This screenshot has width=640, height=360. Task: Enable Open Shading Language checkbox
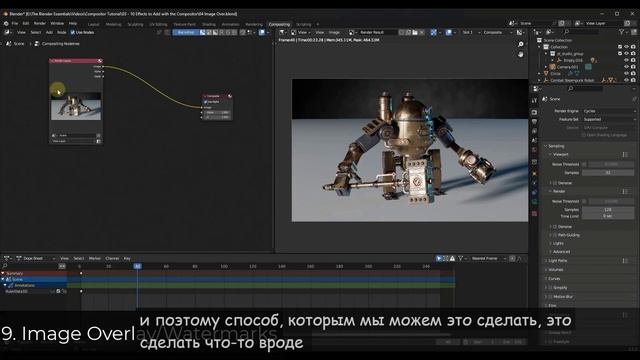[x=584, y=135]
